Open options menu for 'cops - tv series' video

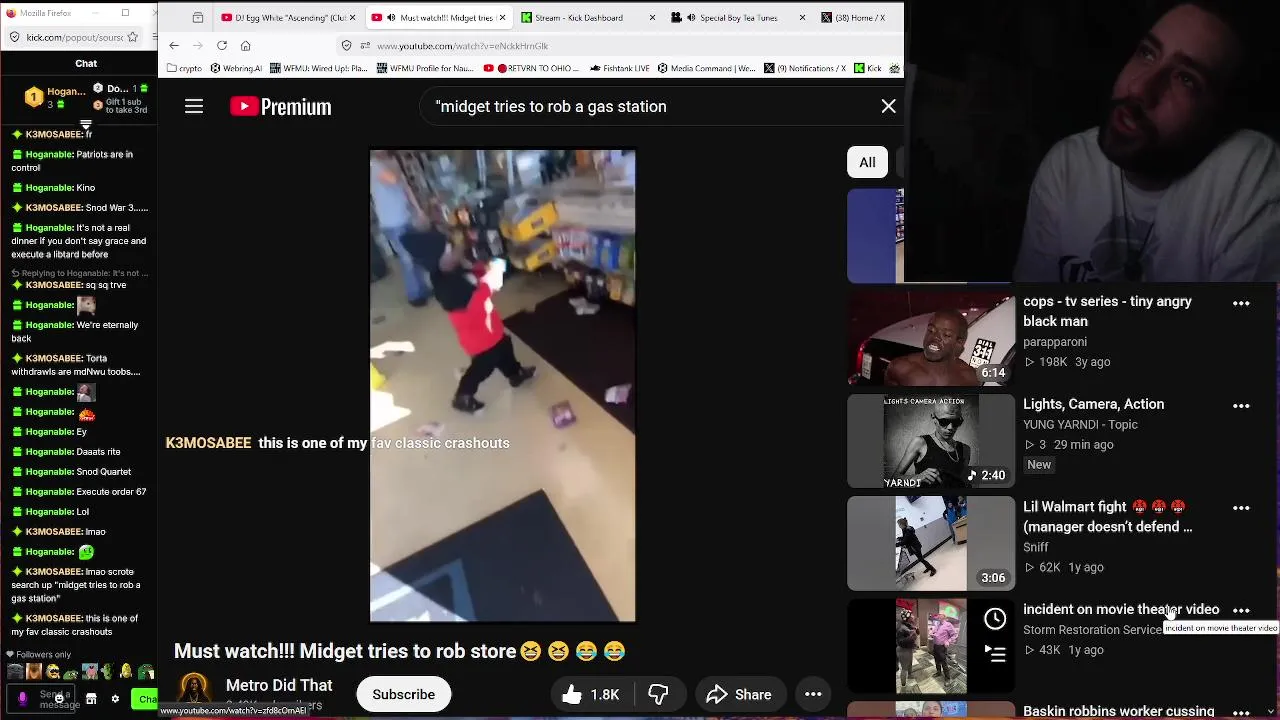pyautogui.click(x=1241, y=303)
